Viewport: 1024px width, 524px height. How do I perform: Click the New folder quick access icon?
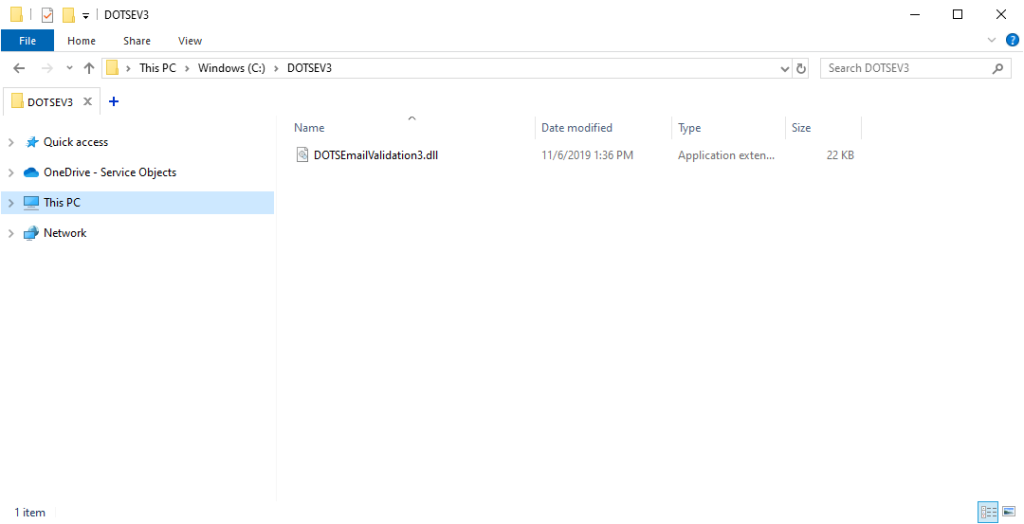(x=68, y=14)
